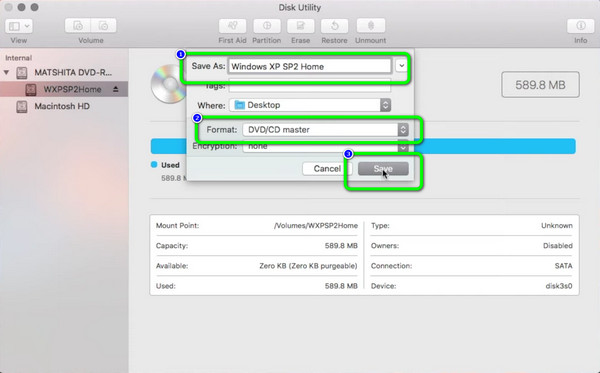Screen dimensions: 600x373
Task: Click the Tags input field
Action: pos(310,86)
